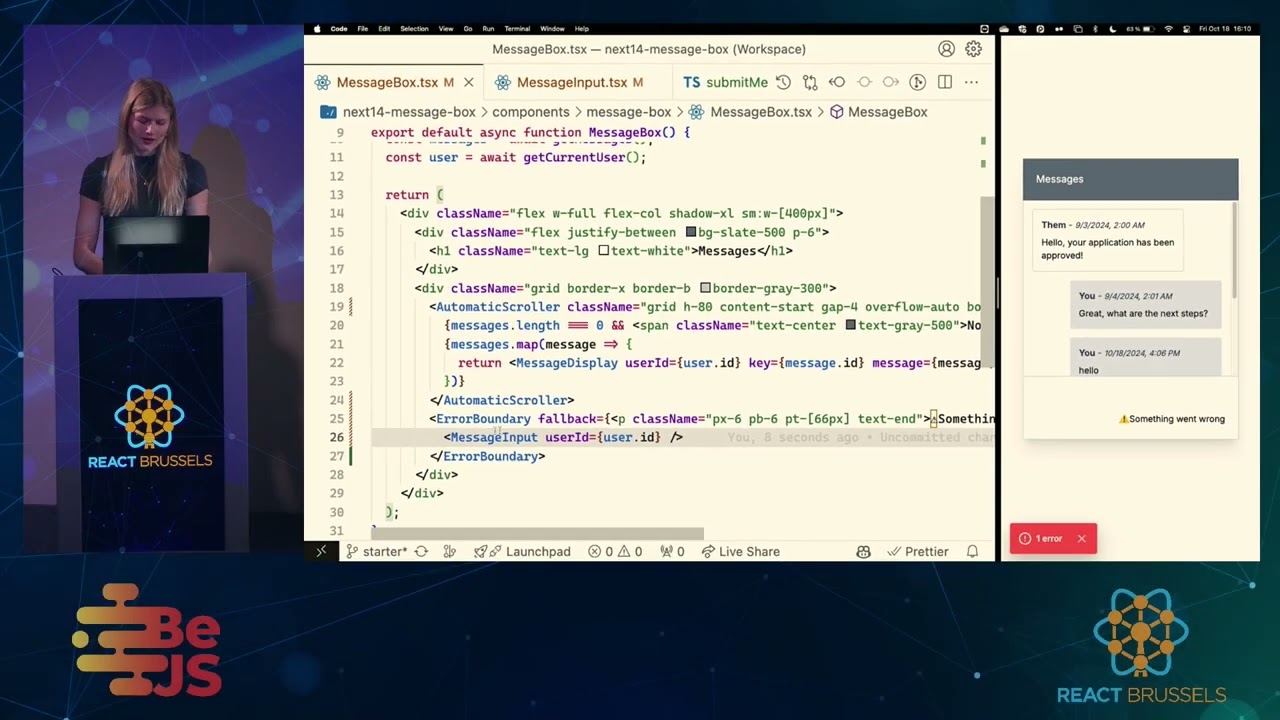Click the Prettier status item
This screenshot has width=1280, height=720.
point(917,551)
